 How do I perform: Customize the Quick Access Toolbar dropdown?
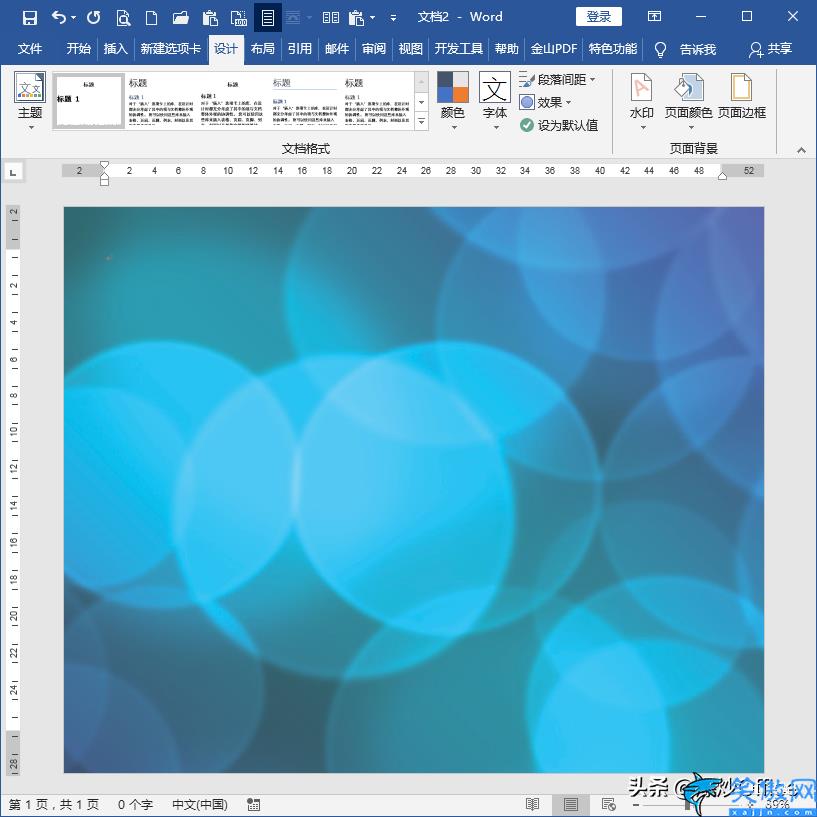393,18
